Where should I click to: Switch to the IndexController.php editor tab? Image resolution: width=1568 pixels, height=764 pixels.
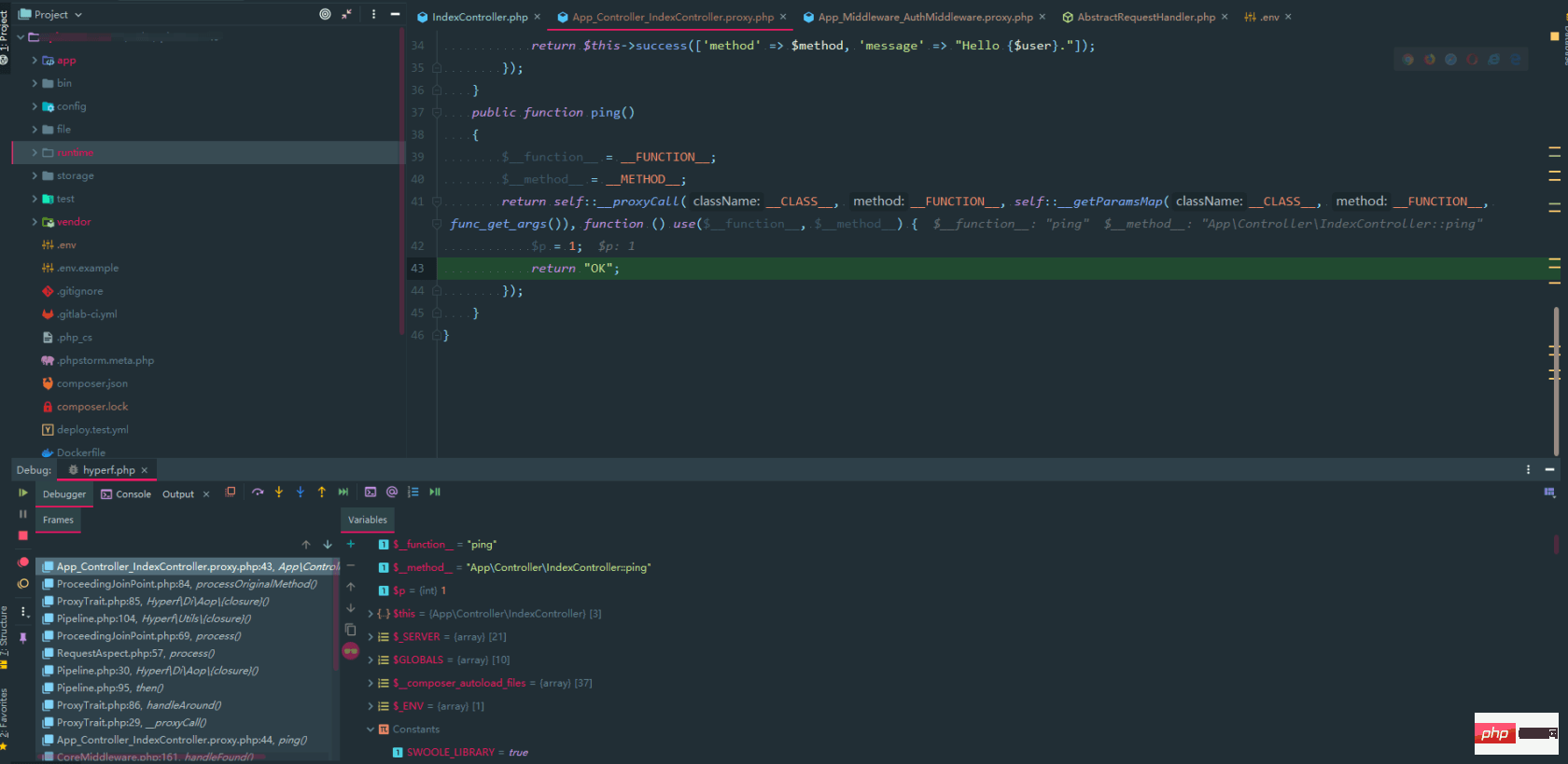coord(479,17)
